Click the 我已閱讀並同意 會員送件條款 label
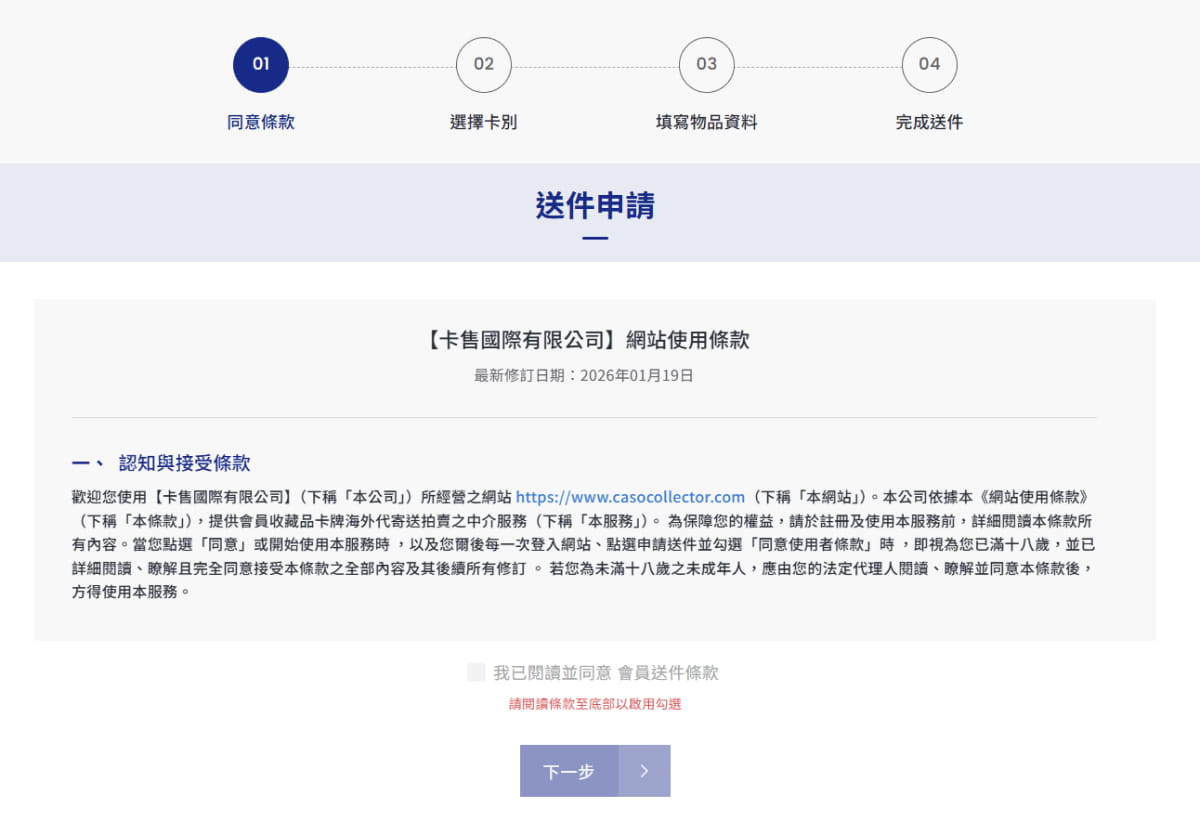This screenshot has width=1200, height=834. coord(605,673)
